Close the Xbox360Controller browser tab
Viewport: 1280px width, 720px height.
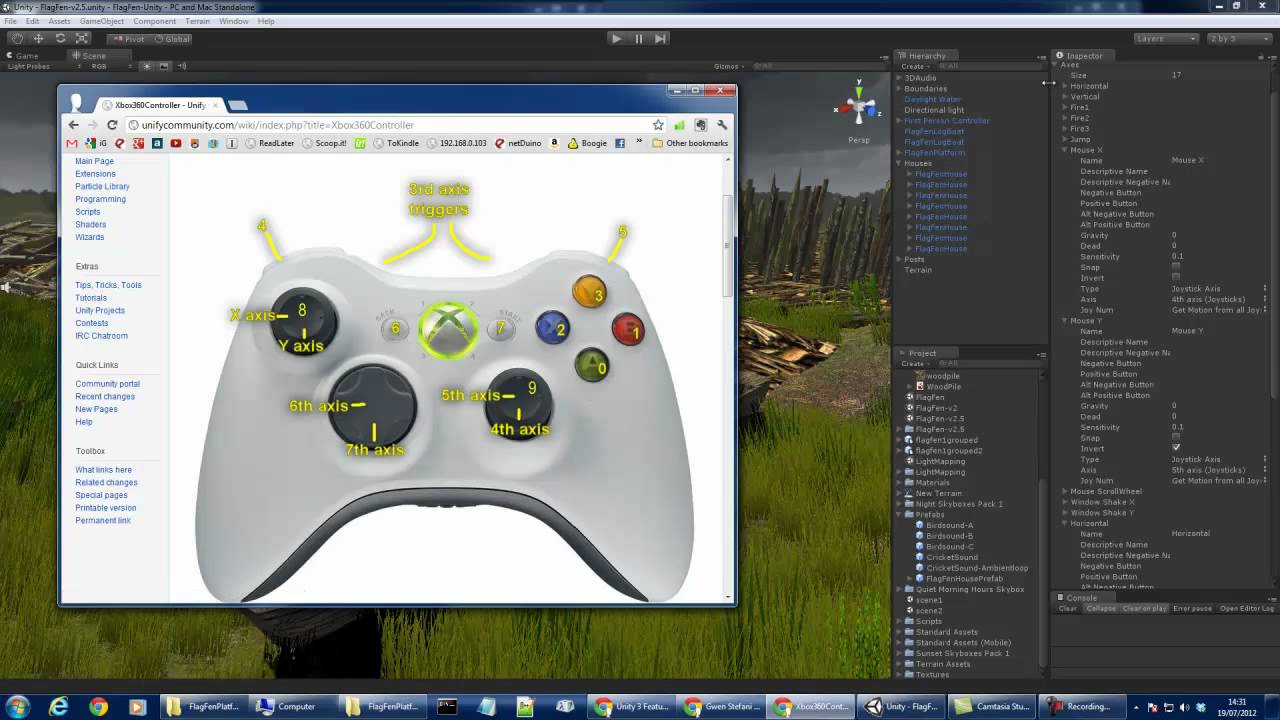click(x=217, y=104)
